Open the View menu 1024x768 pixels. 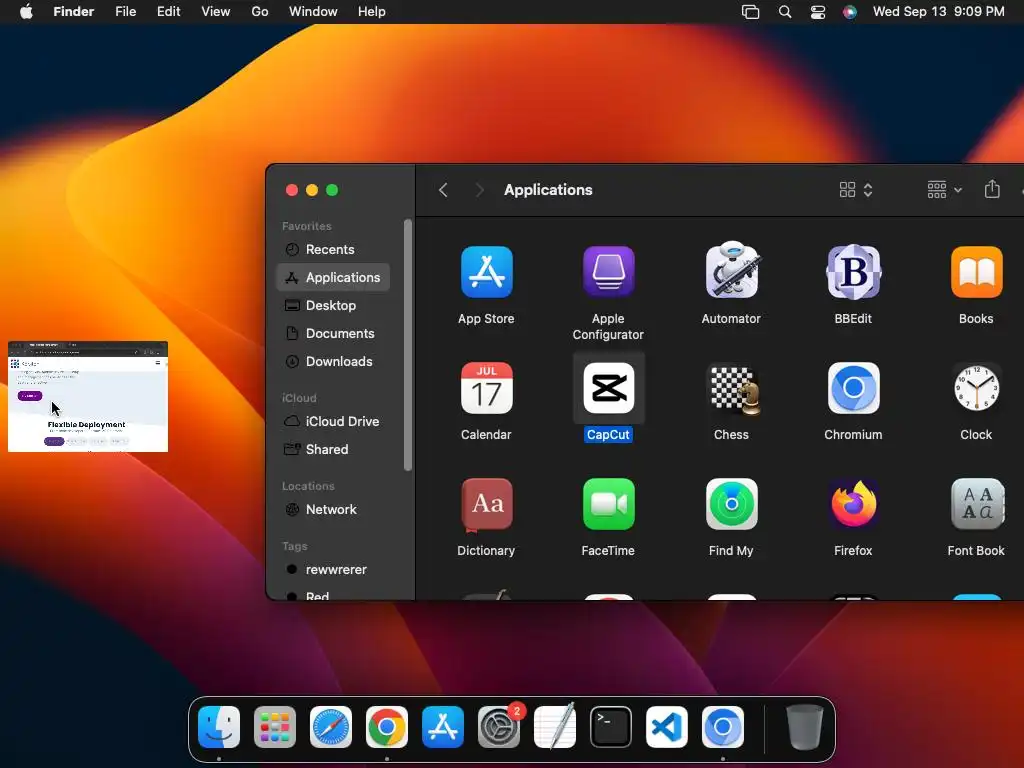click(216, 12)
